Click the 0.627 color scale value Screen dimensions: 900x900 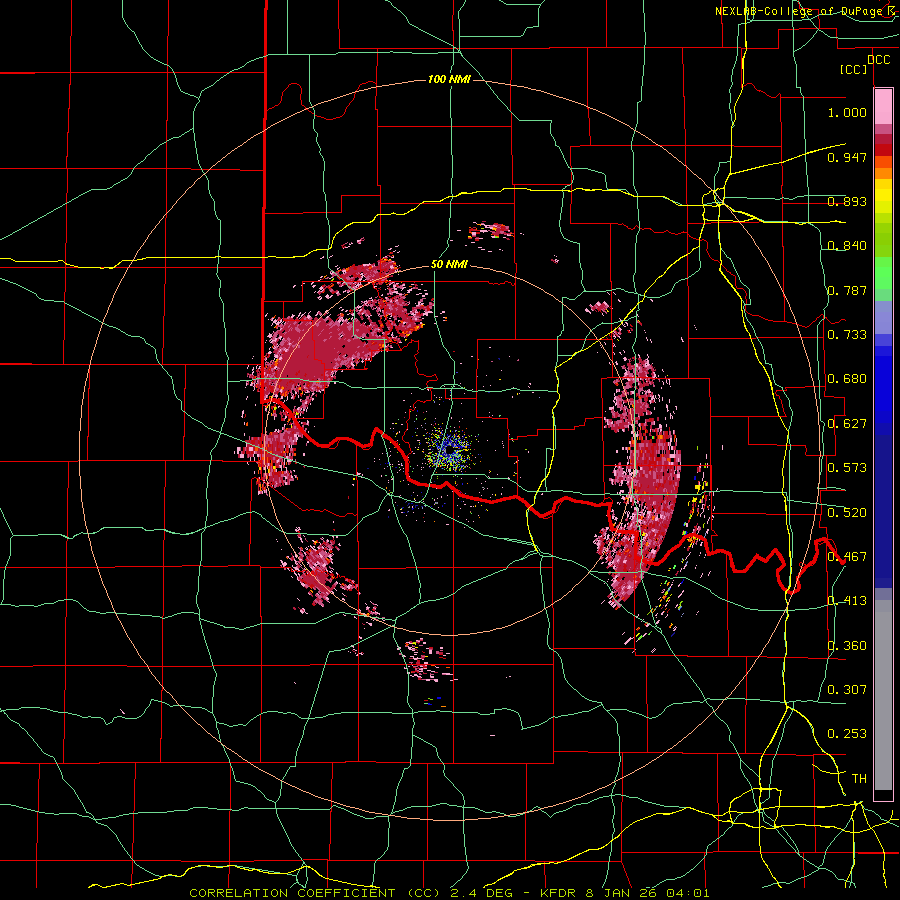(847, 424)
